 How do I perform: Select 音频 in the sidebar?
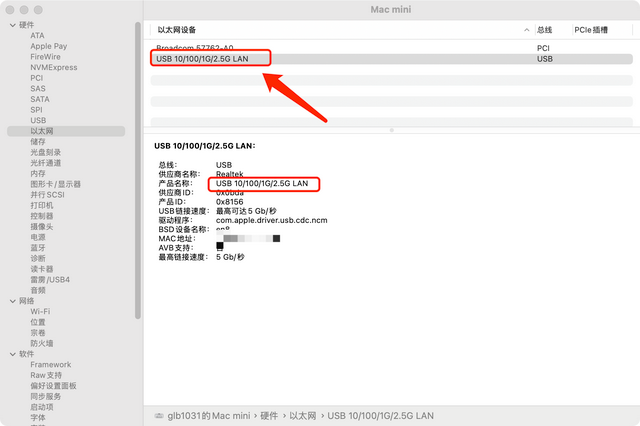tap(38, 290)
